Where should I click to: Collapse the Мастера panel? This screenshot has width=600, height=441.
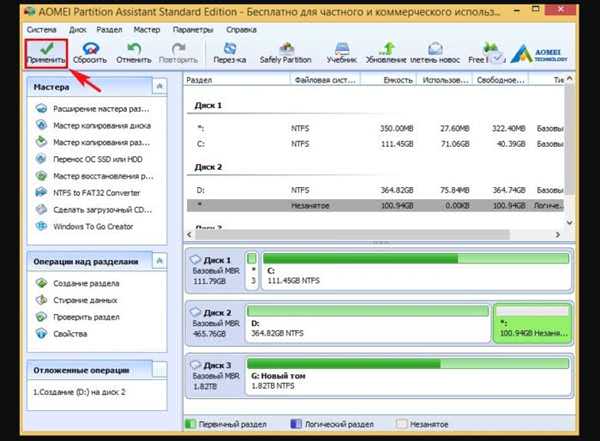160,87
